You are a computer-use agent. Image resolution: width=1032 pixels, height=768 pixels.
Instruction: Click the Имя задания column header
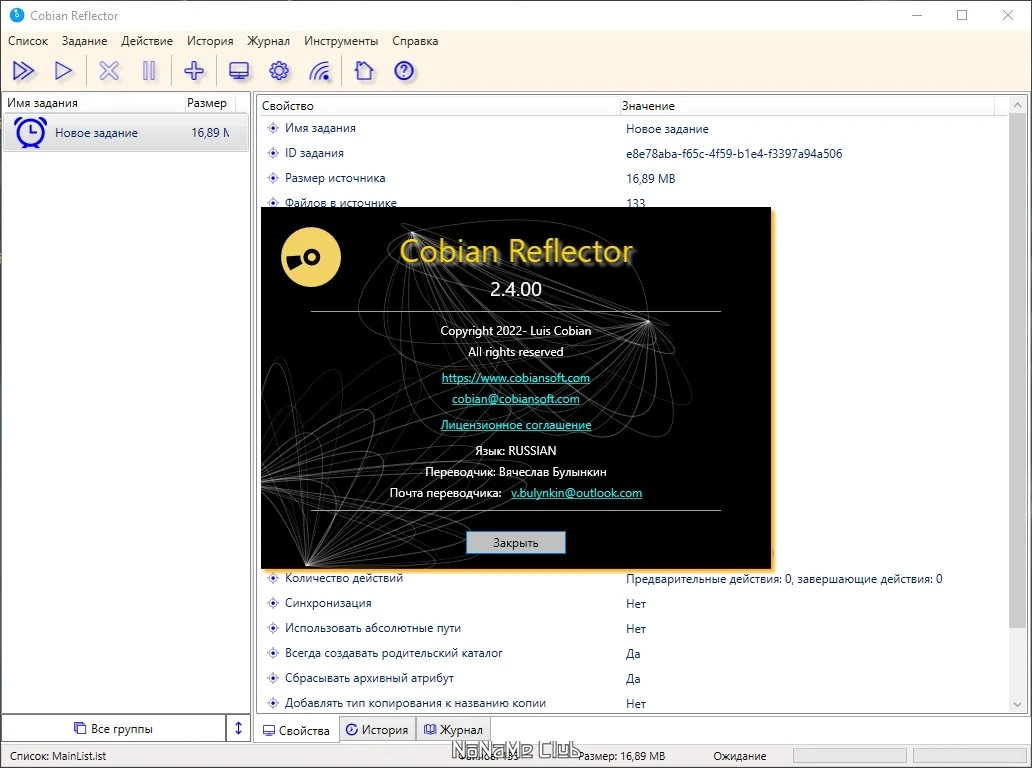click(x=92, y=103)
